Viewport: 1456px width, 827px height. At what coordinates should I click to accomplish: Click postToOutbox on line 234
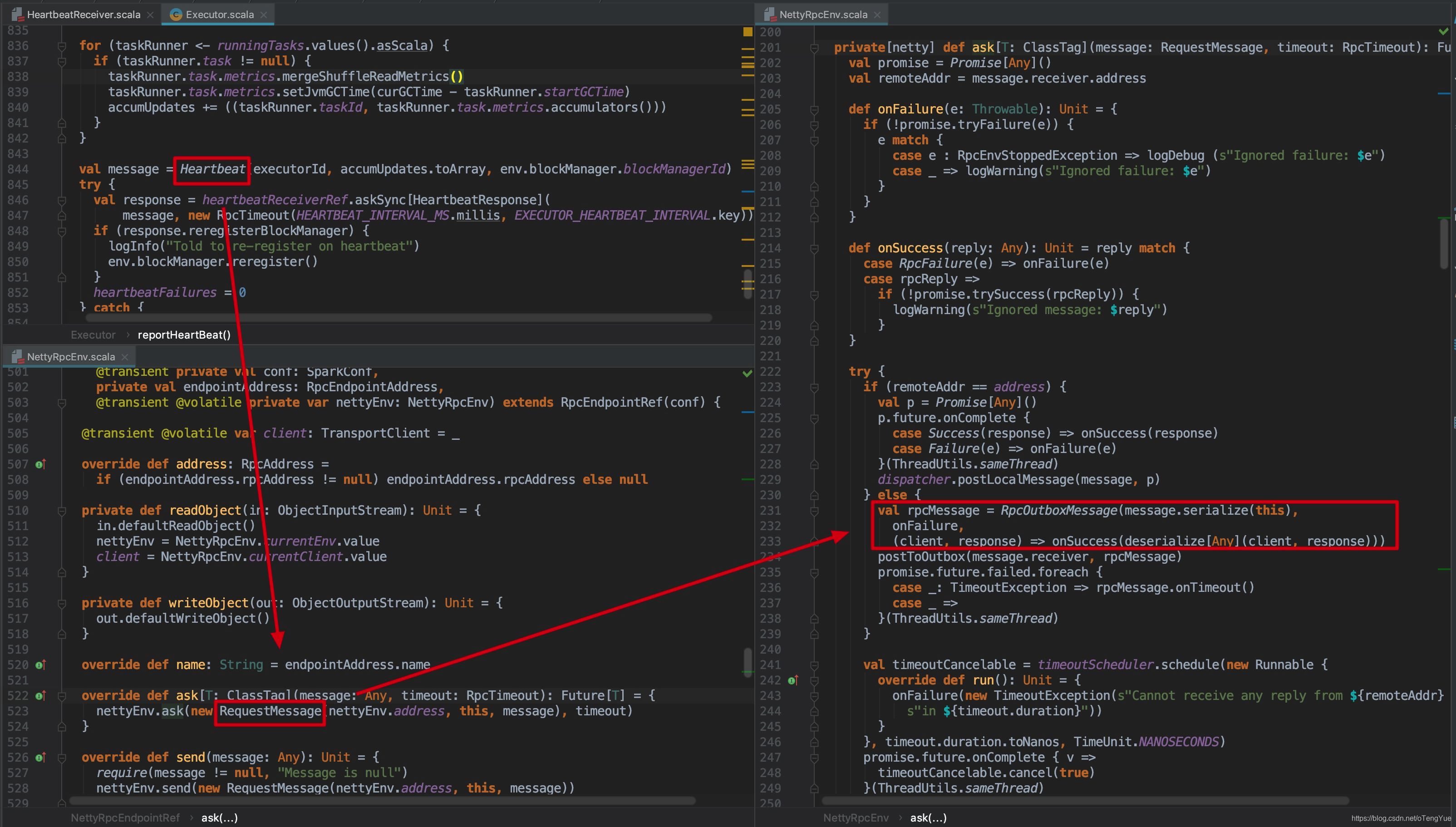(x=921, y=556)
